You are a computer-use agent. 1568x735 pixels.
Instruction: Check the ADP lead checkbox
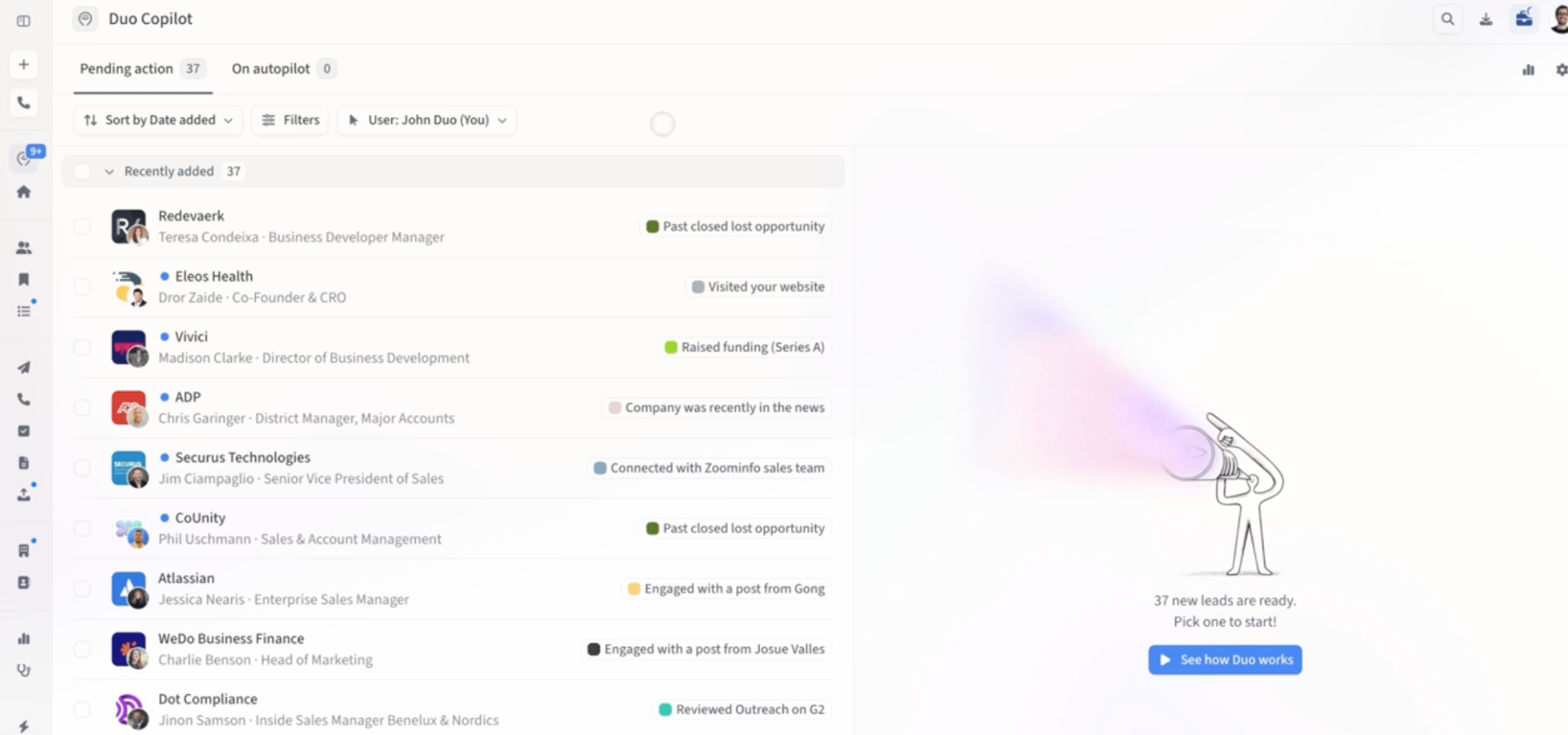[82, 408]
